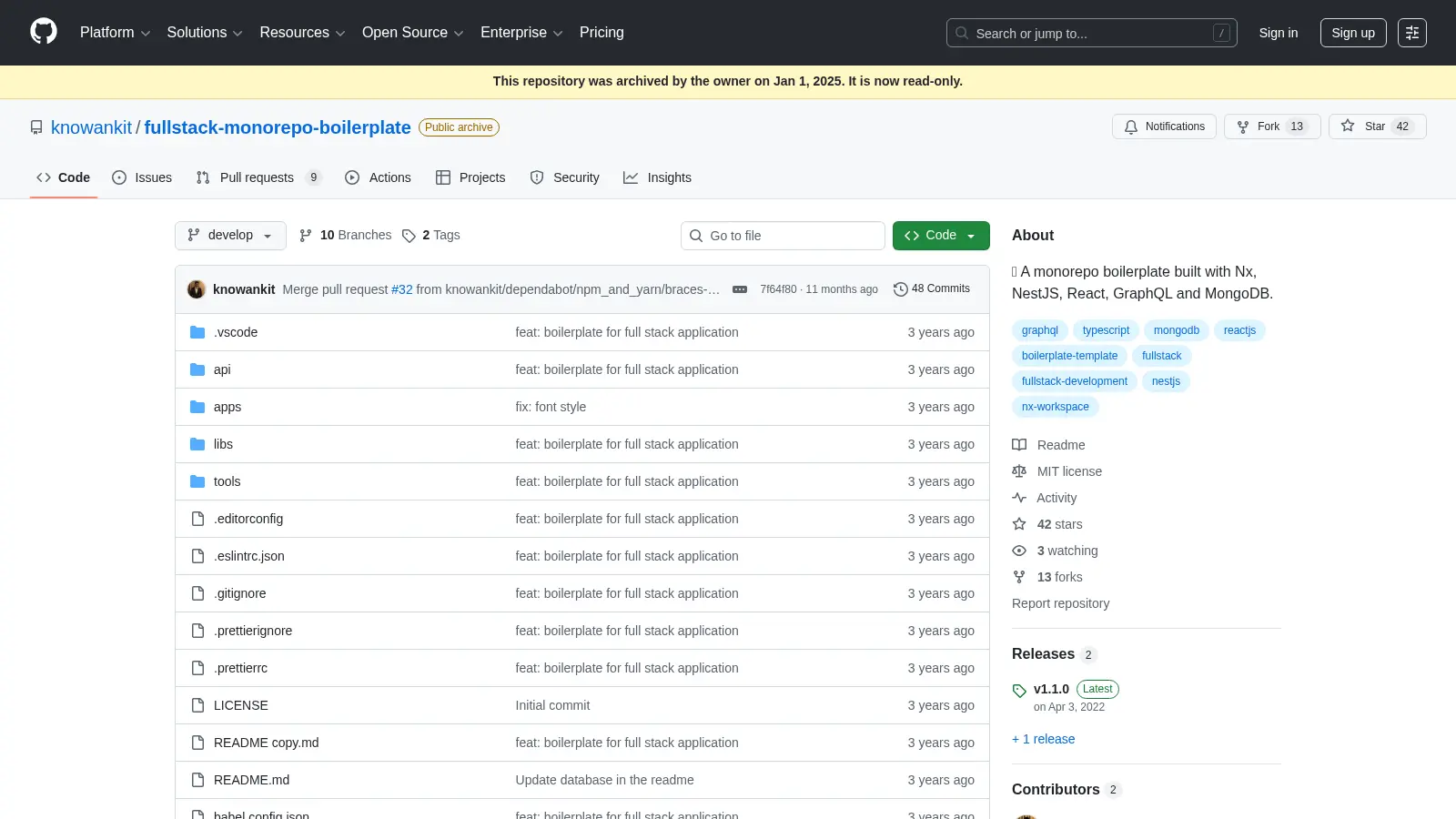1456x819 pixels.
Task: Click pull request #32 link
Action: [402, 289]
